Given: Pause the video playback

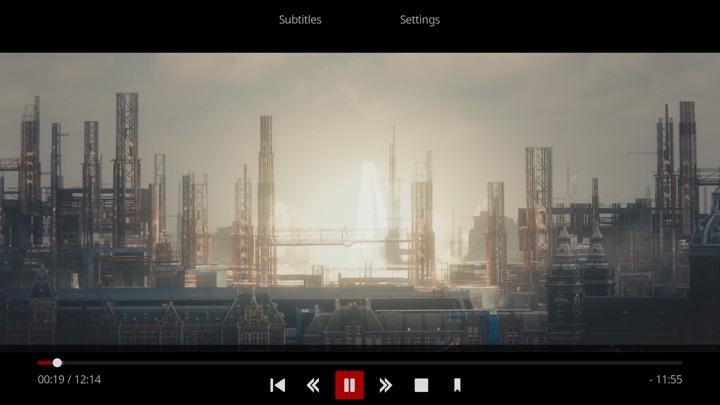Looking at the screenshot, I should click(349, 385).
